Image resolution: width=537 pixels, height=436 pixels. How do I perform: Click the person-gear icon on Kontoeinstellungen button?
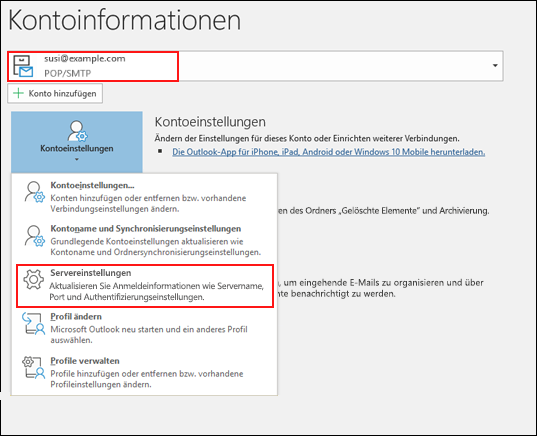coord(77,131)
